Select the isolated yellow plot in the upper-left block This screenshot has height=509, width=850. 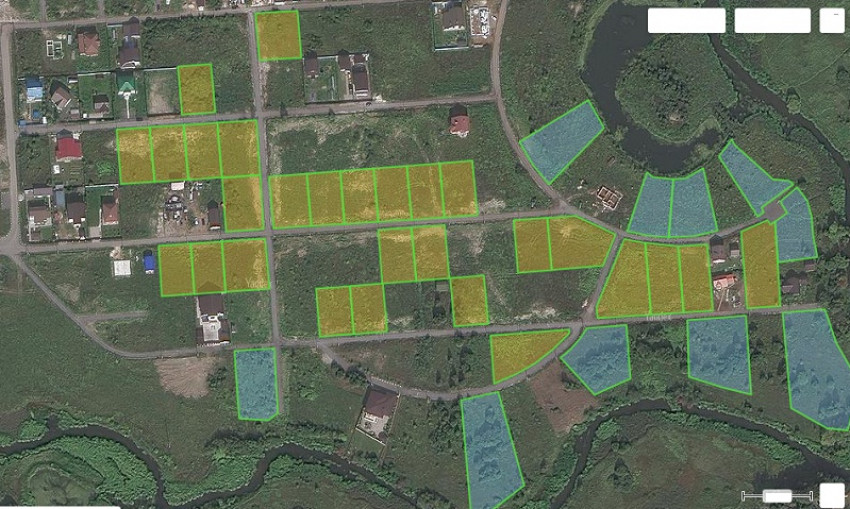coord(196,89)
